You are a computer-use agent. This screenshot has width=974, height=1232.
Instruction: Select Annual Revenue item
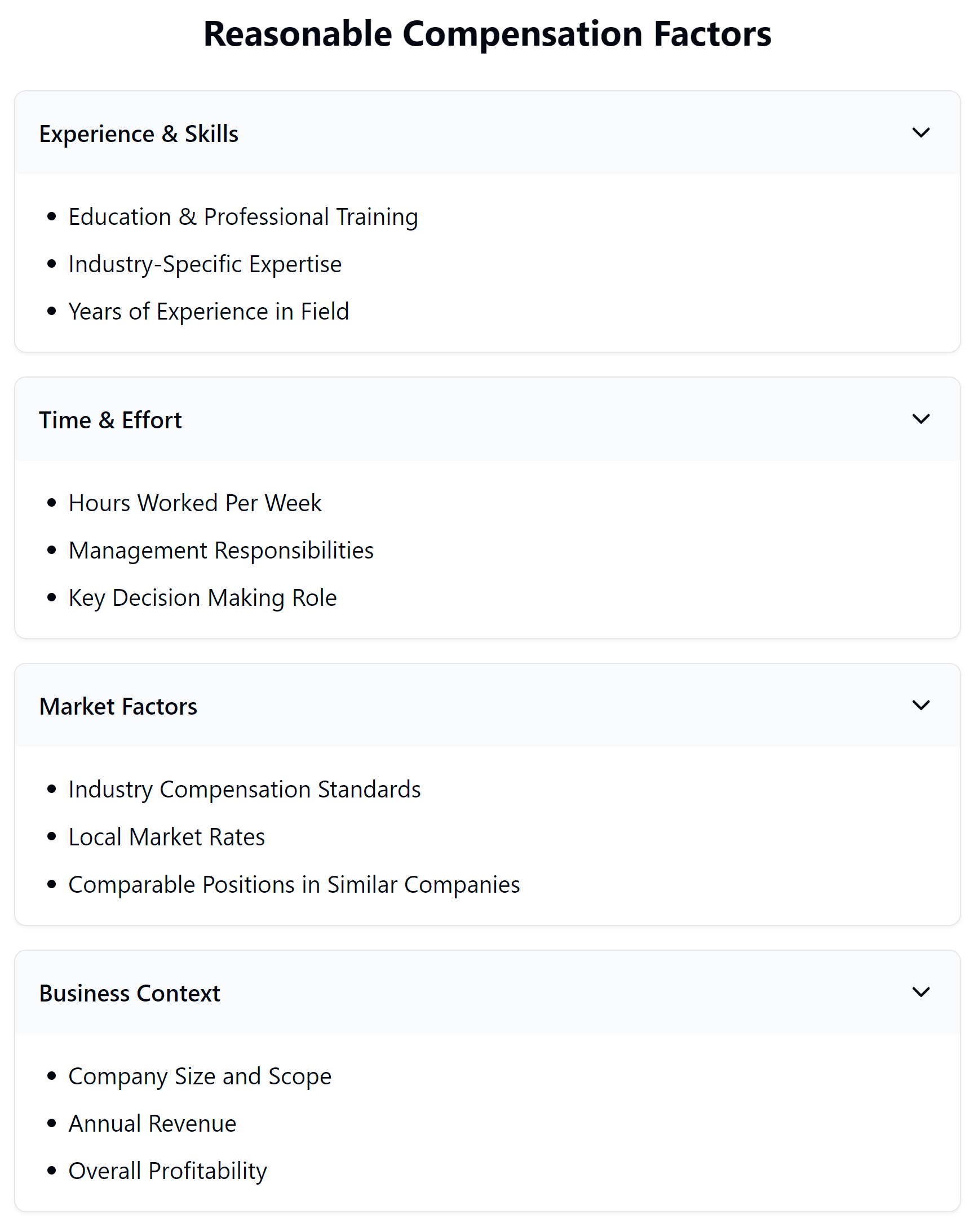tap(152, 1123)
